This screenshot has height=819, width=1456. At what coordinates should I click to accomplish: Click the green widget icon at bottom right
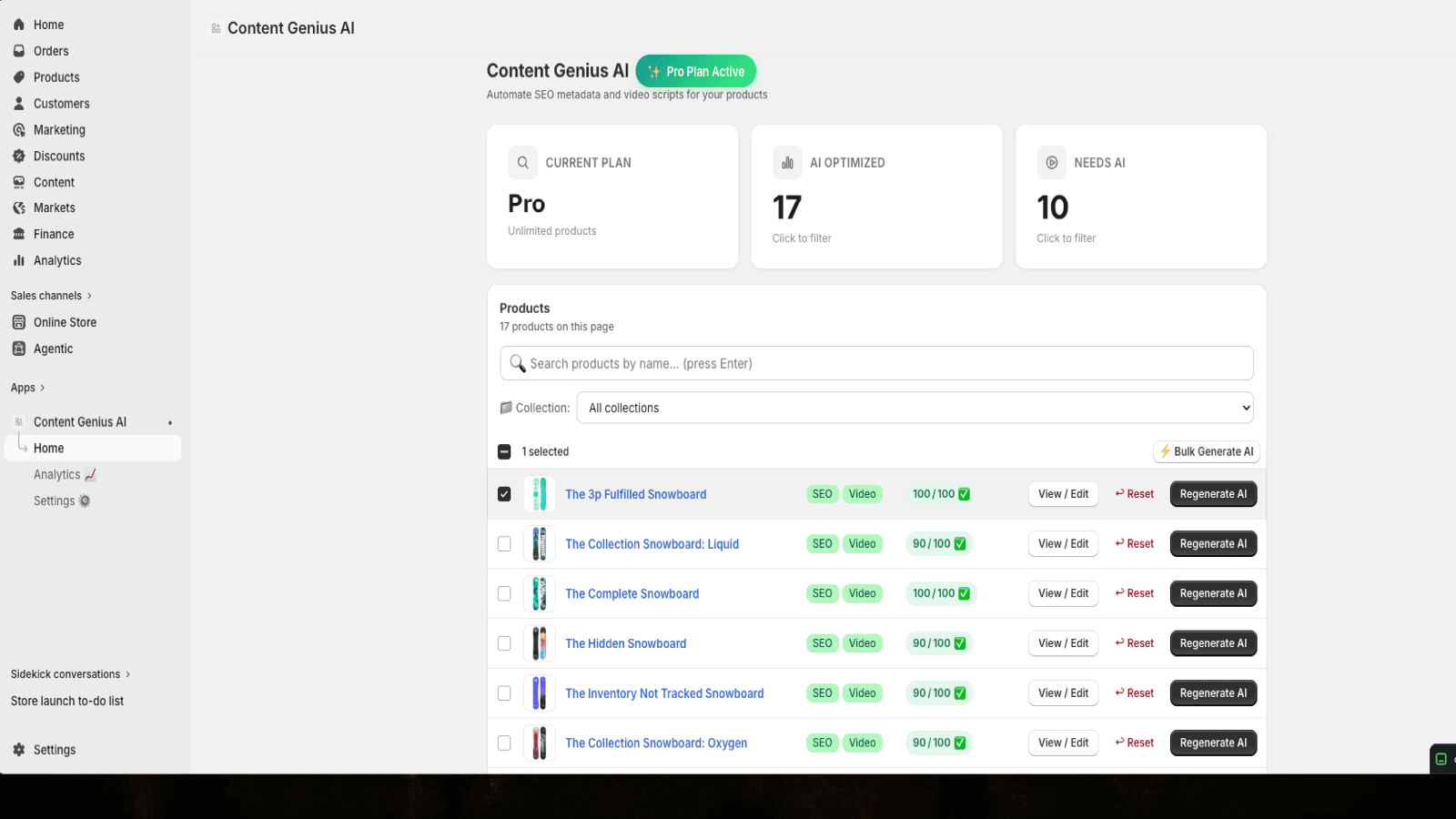point(1441,759)
